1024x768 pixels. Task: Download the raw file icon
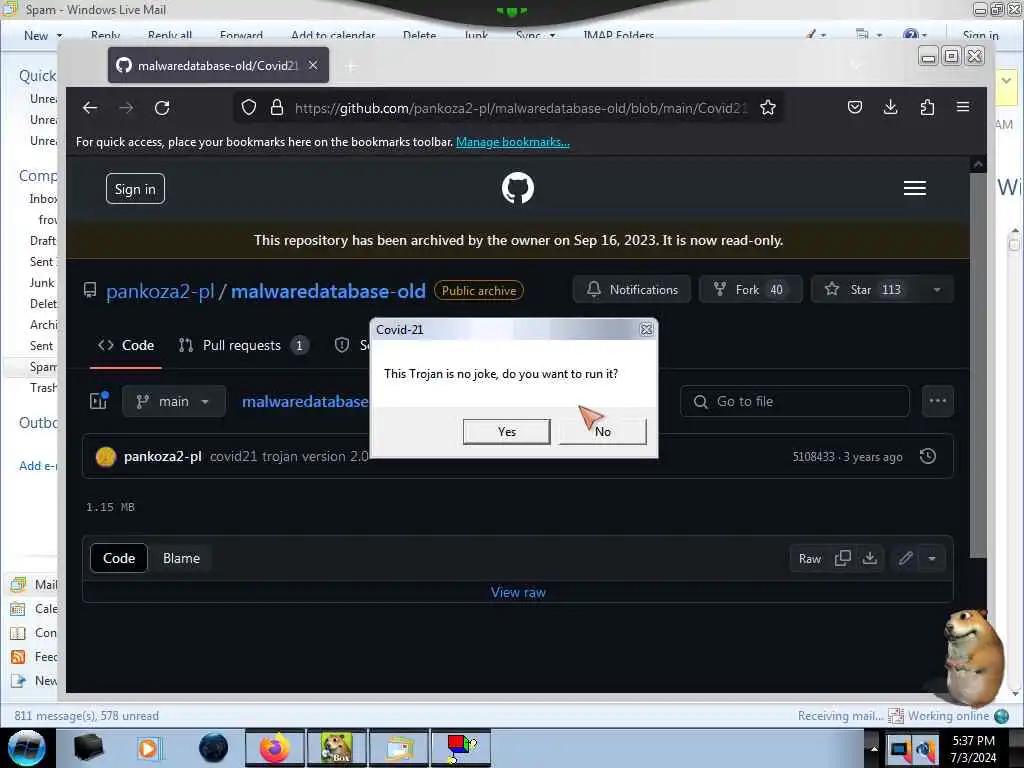[x=870, y=558]
